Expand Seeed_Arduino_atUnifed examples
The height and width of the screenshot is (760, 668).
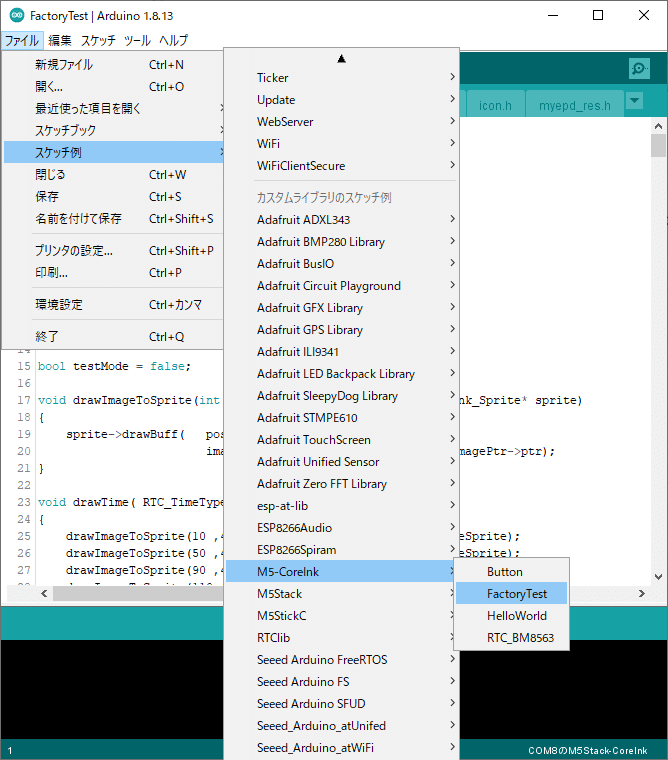pyautogui.click(x=341, y=726)
